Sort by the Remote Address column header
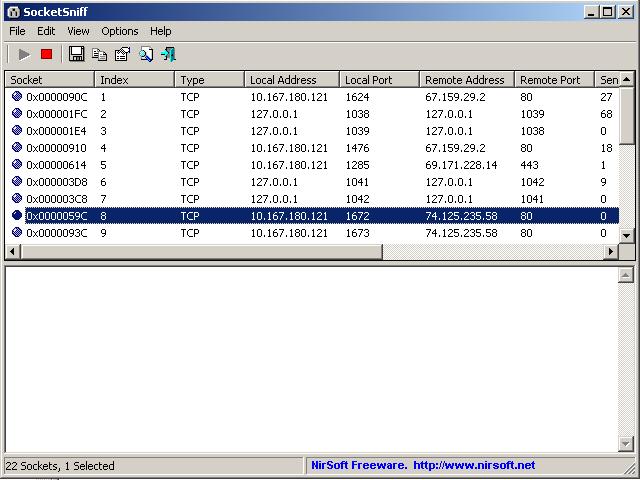 pyautogui.click(x=467, y=80)
